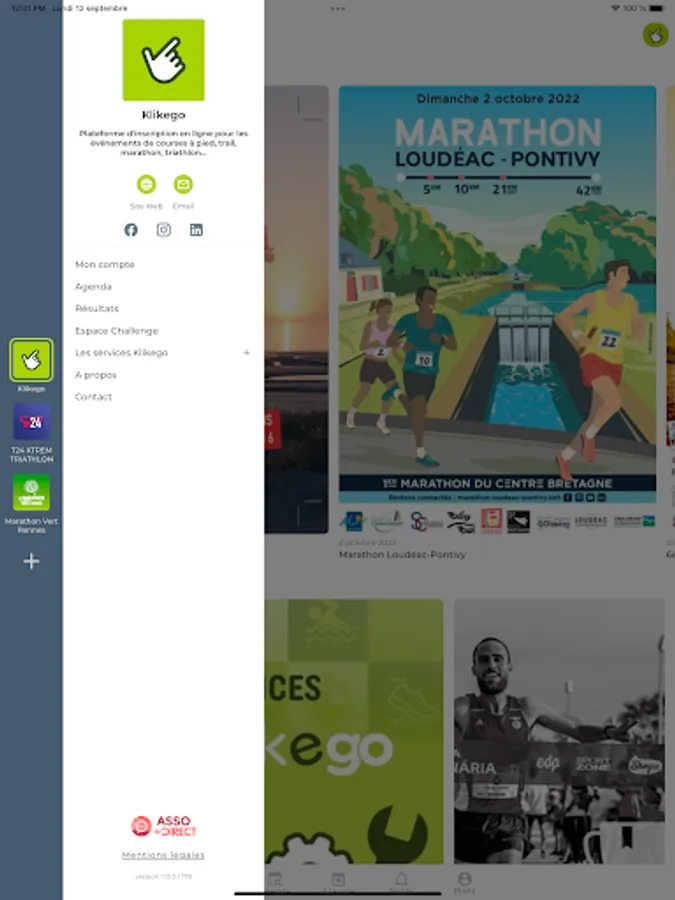Screen dimensions: 675x900
Task: Open the black-and-white runner photo tile
Action: [559, 731]
